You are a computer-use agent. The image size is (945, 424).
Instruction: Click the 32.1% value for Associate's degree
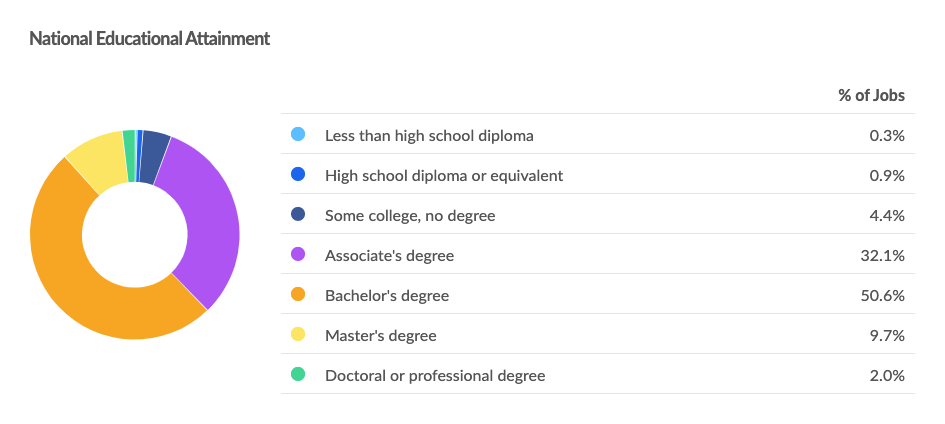click(x=883, y=255)
